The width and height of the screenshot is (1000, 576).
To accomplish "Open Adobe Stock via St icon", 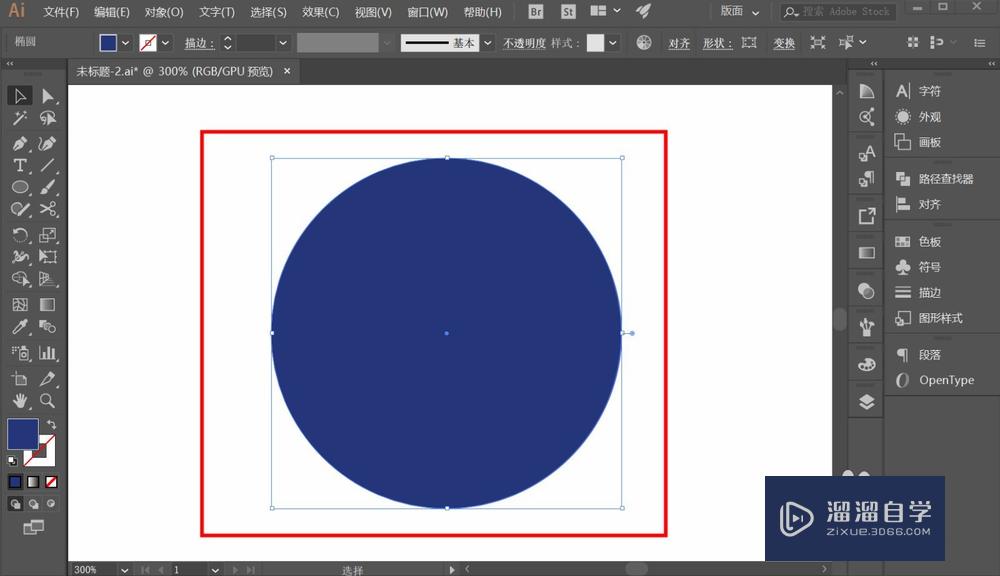I will [568, 11].
